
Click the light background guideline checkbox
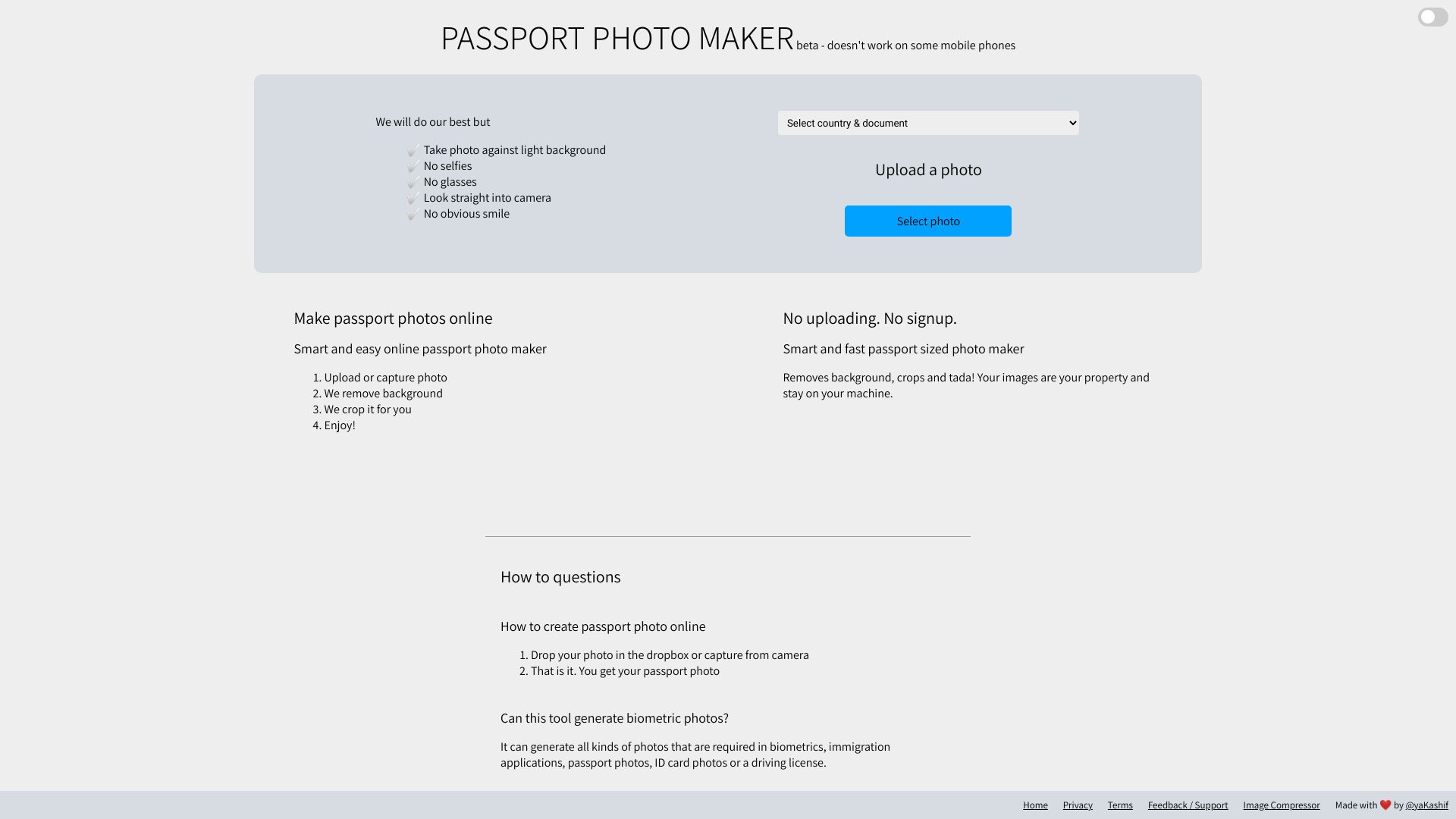pyautogui.click(x=411, y=150)
